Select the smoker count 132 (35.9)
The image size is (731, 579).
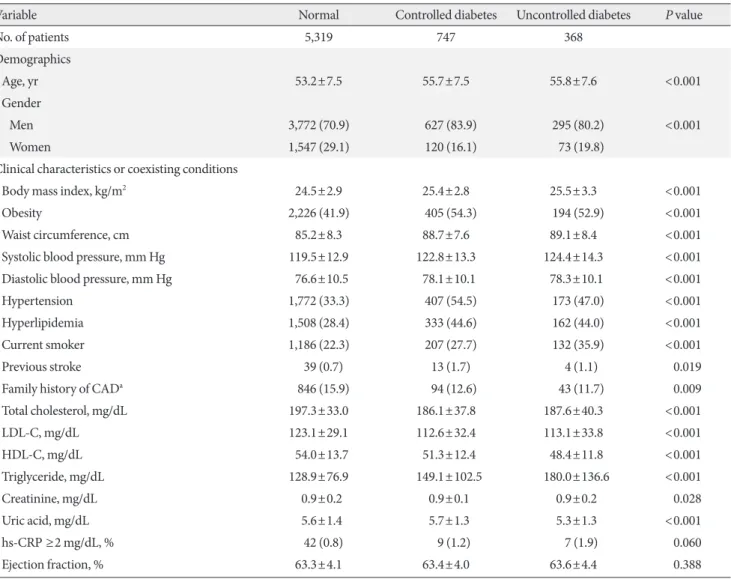(x=578, y=345)
